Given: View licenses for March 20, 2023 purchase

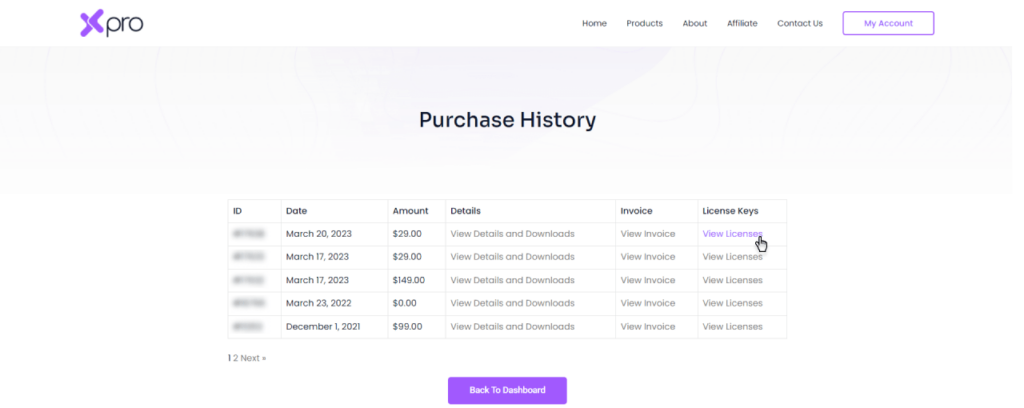Looking at the screenshot, I should point(732,234).
